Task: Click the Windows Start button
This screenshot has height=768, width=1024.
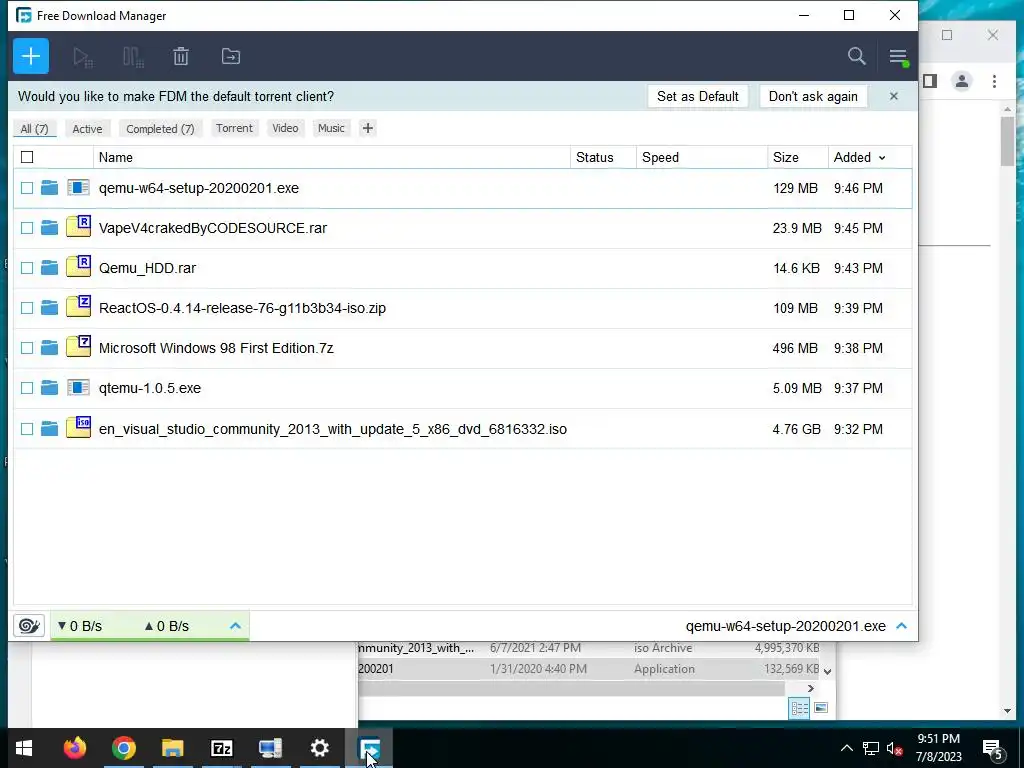Action: (x=24, y=748)
